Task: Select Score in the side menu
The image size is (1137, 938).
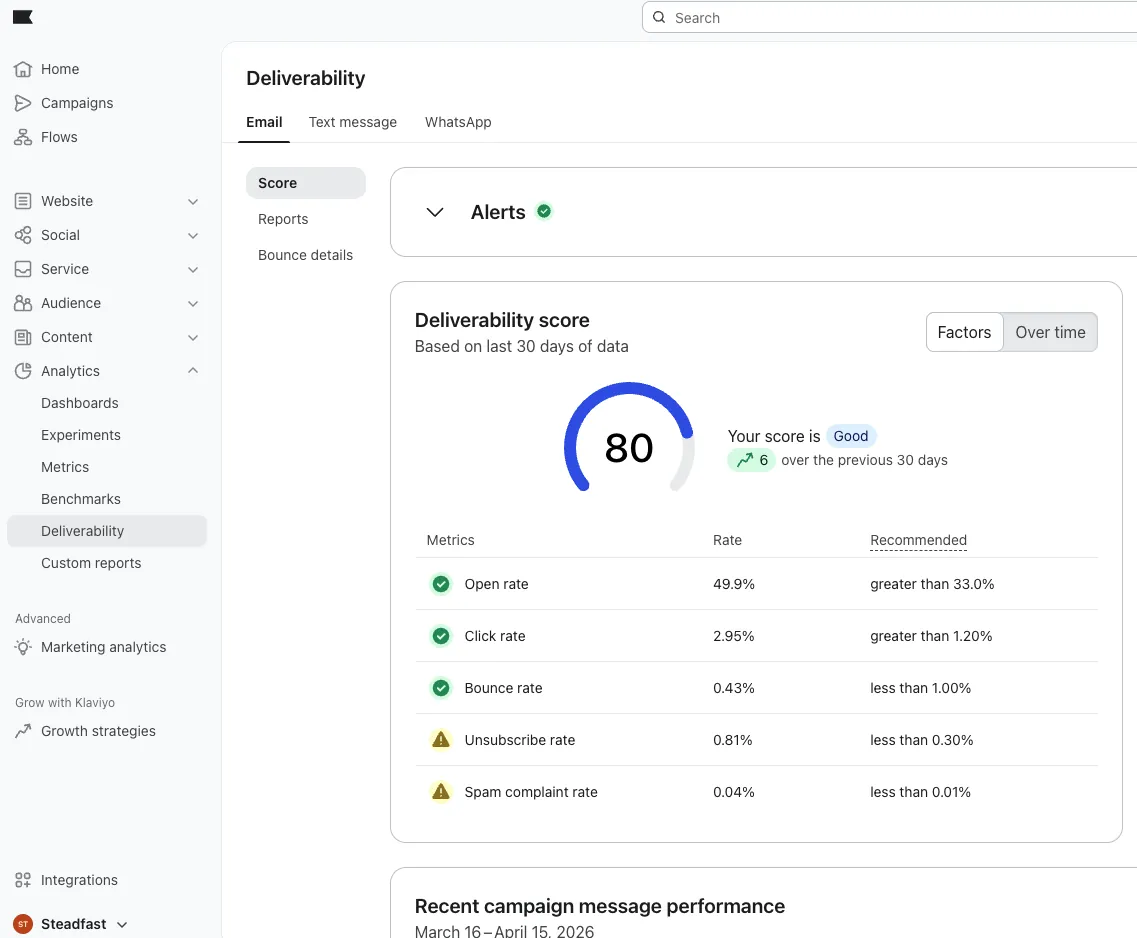Action: pos(306,183)
